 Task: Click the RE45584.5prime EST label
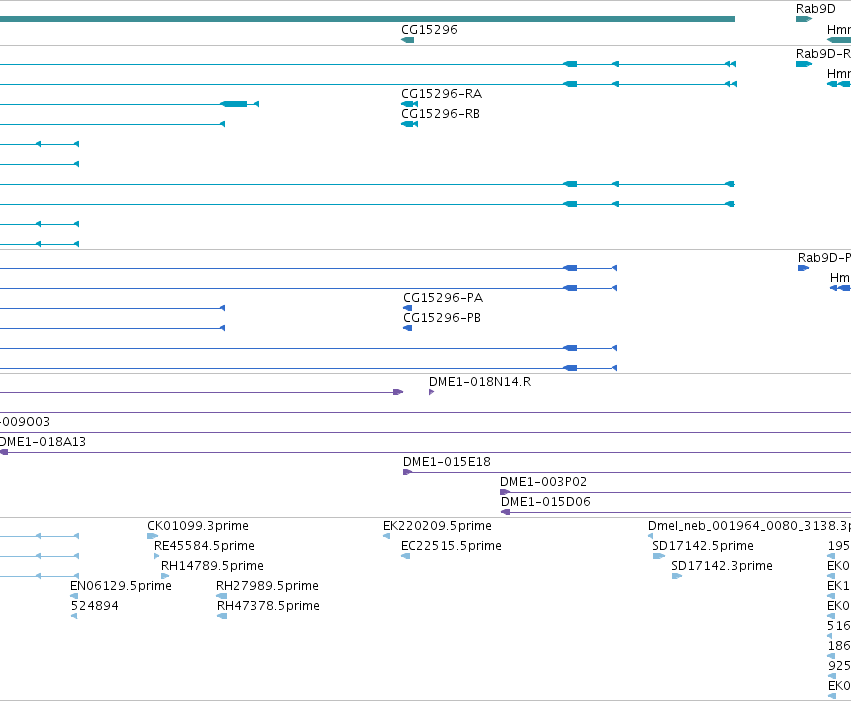[x=204, y=546]
